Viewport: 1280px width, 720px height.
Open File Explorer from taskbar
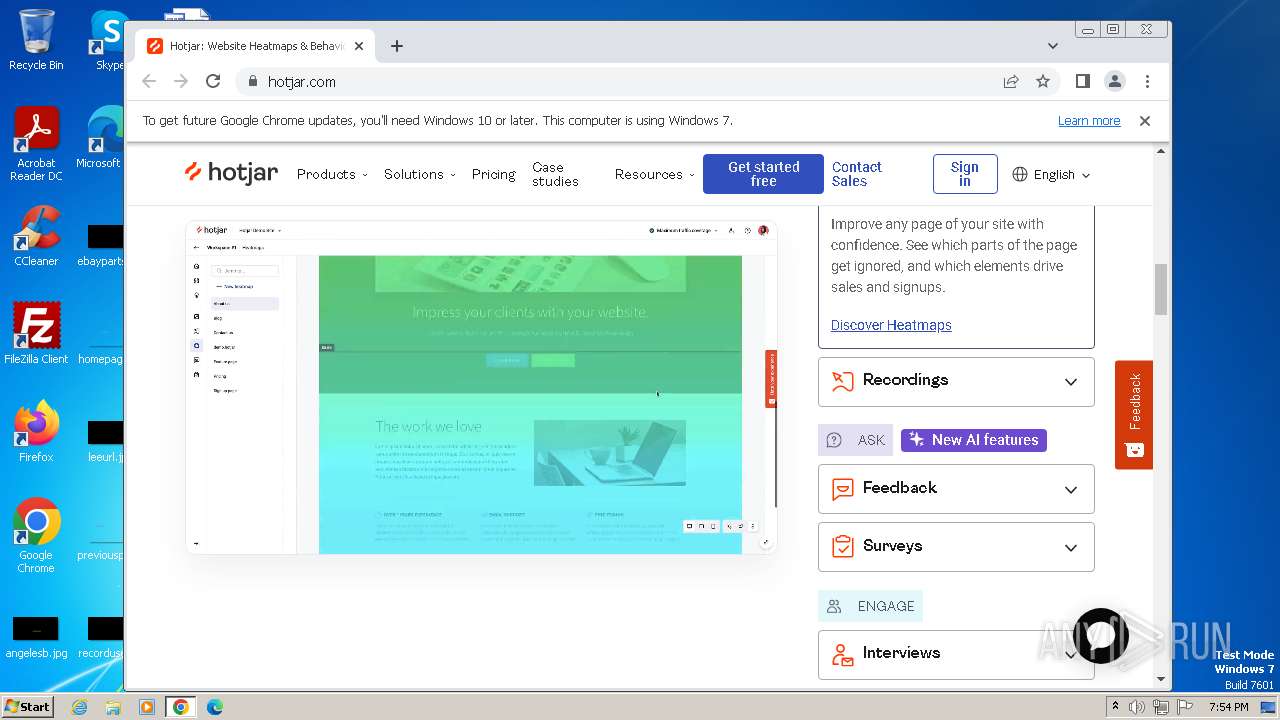coord(113,707)
